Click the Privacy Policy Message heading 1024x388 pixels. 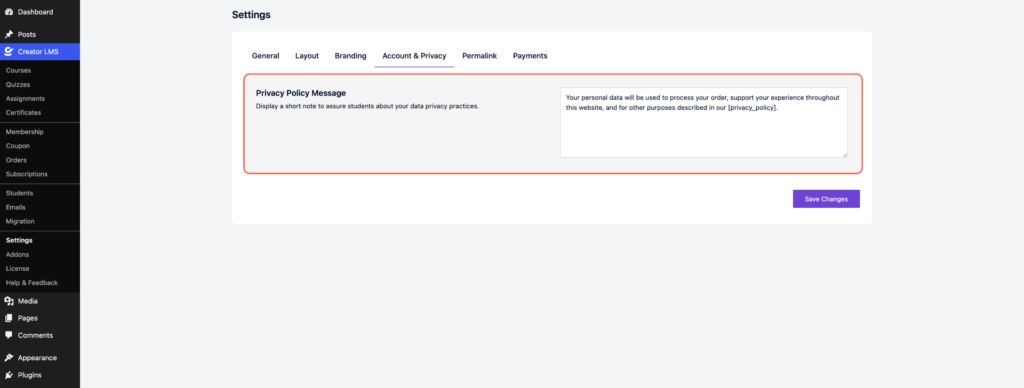(x=301, y=93)
